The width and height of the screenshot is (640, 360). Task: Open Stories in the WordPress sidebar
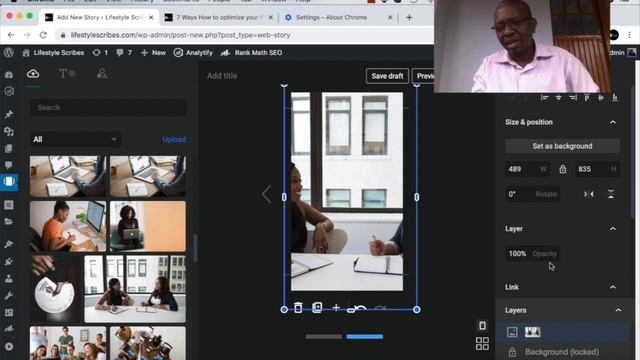tap(9, 181)
